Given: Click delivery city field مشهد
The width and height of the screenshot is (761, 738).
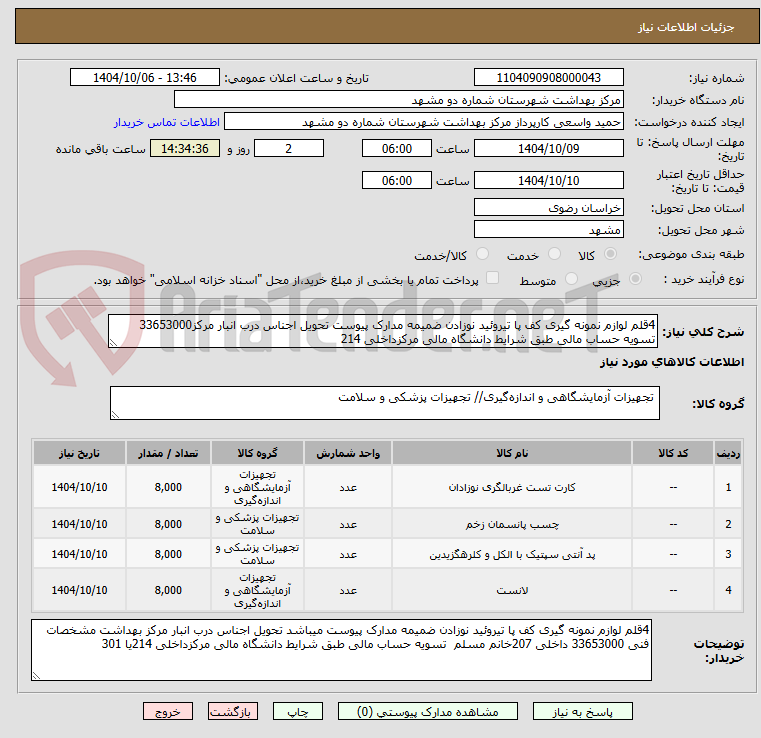Looking at the screenshot, I should click(548, 230).
